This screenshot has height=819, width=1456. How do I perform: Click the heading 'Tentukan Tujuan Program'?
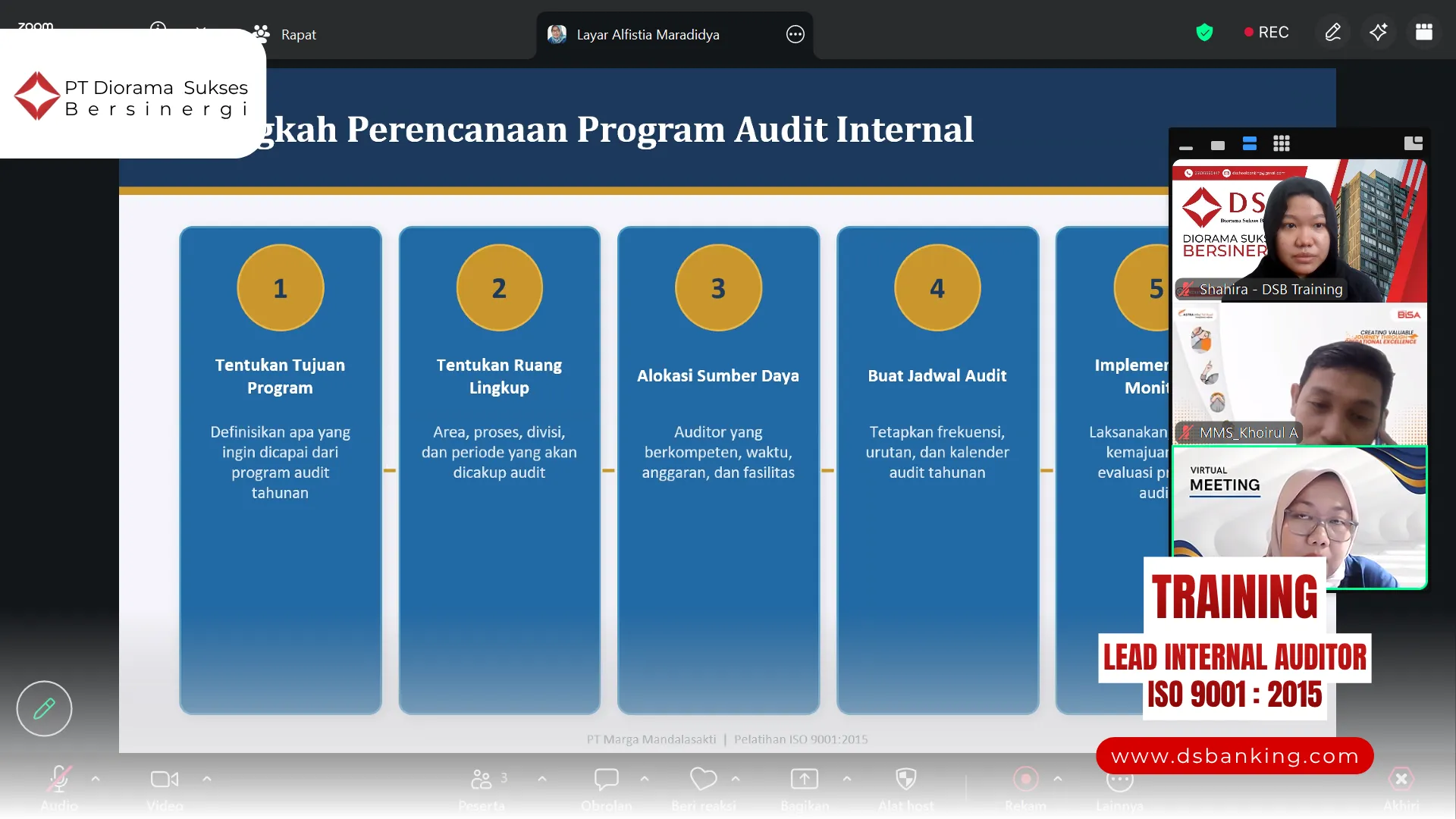(x=280, y=376)
